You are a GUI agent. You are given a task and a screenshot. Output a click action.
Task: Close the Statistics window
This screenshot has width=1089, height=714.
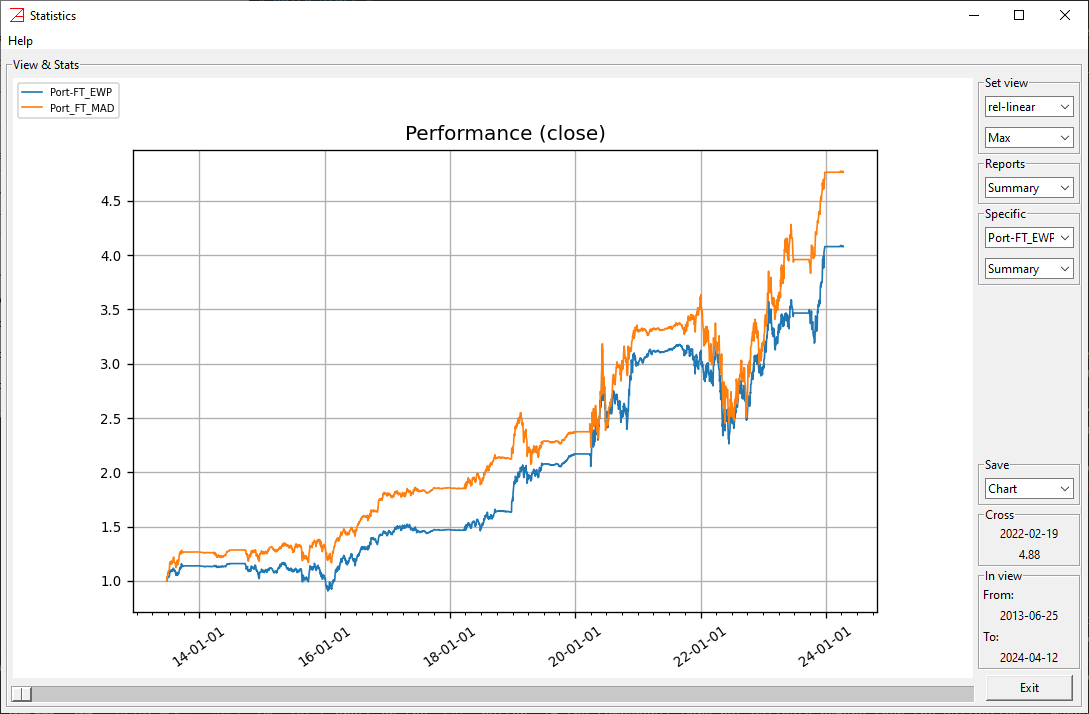coord(1065,15)
